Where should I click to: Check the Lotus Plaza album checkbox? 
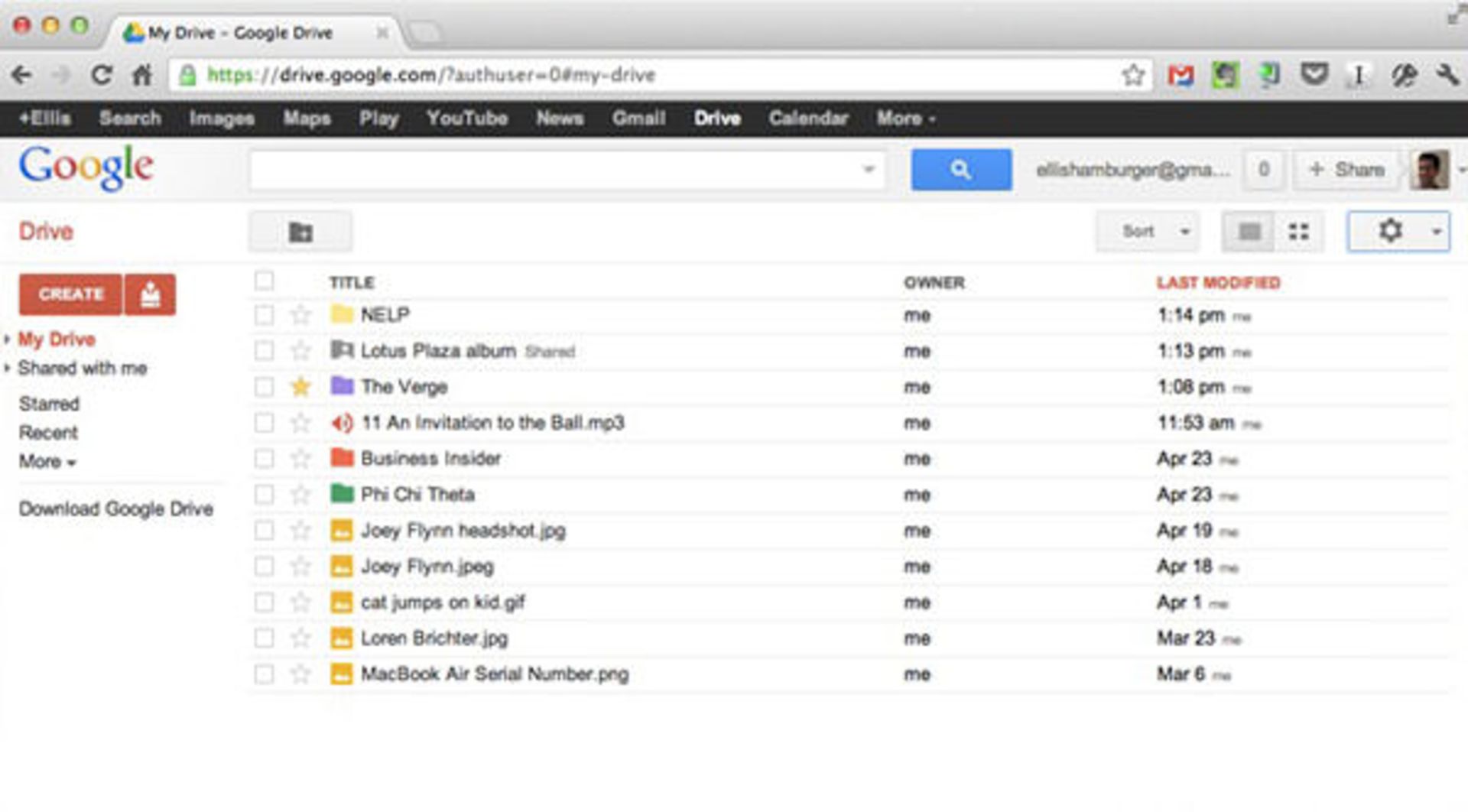click(264, 351)
